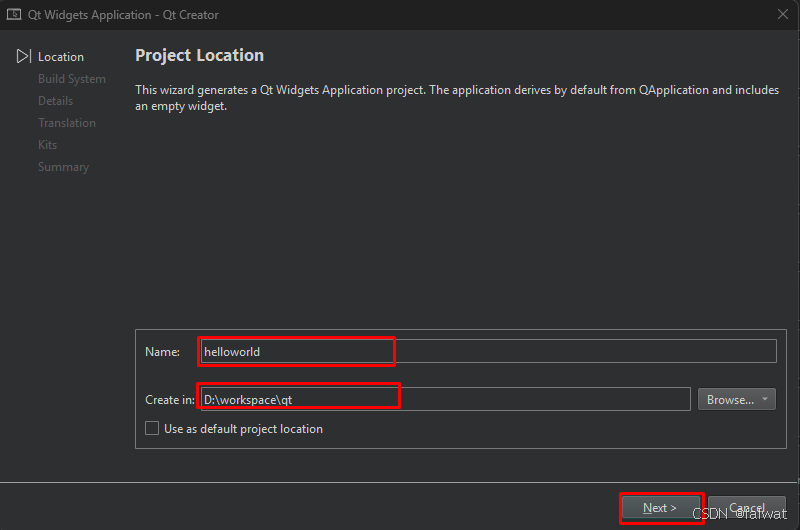The image size is (800, 530).
Task: Open the Browse button dropdown arrow
Action: 765,399
